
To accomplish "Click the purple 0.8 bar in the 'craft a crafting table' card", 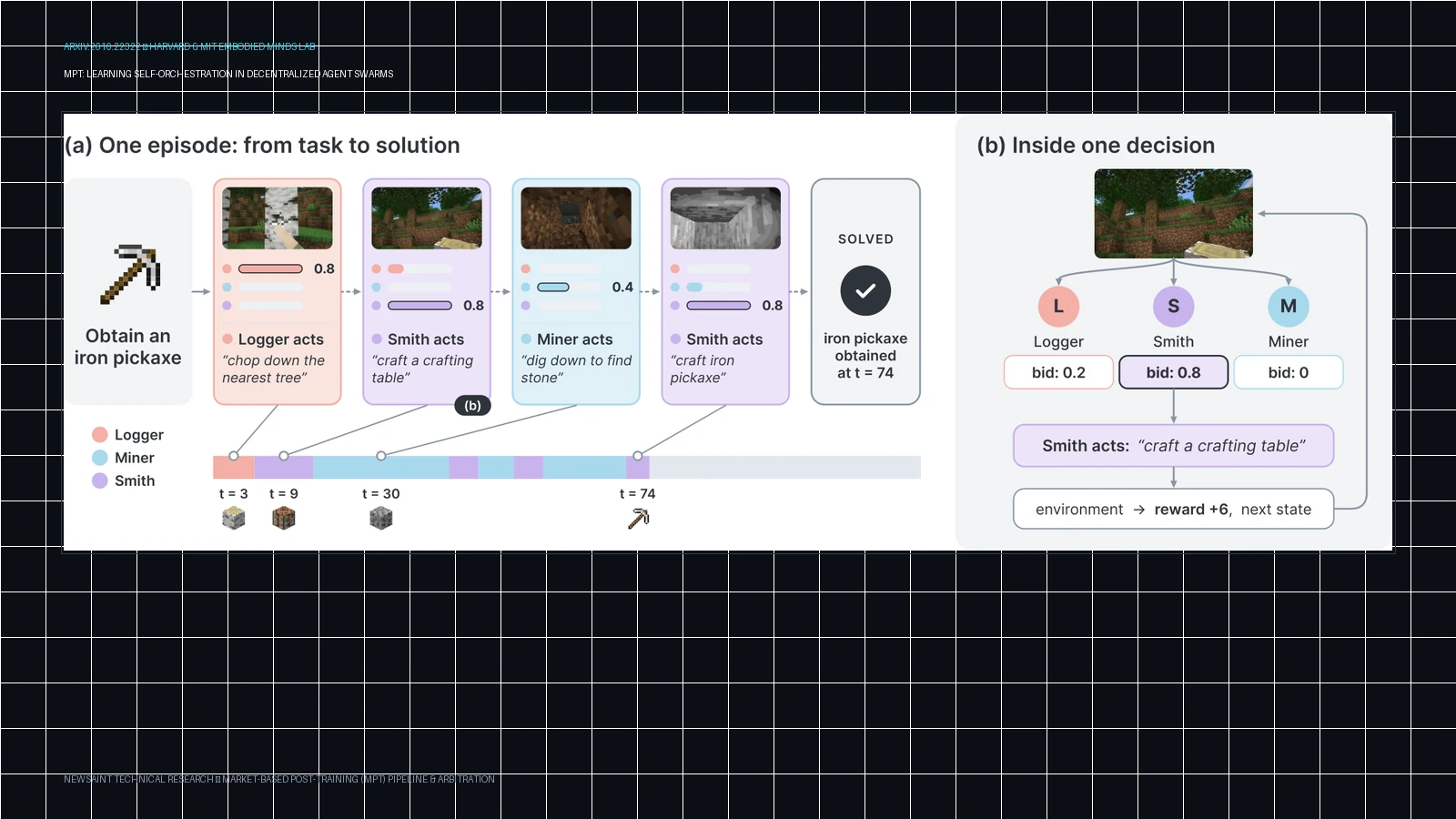I will pyautogui.click(x=420, y=306).
